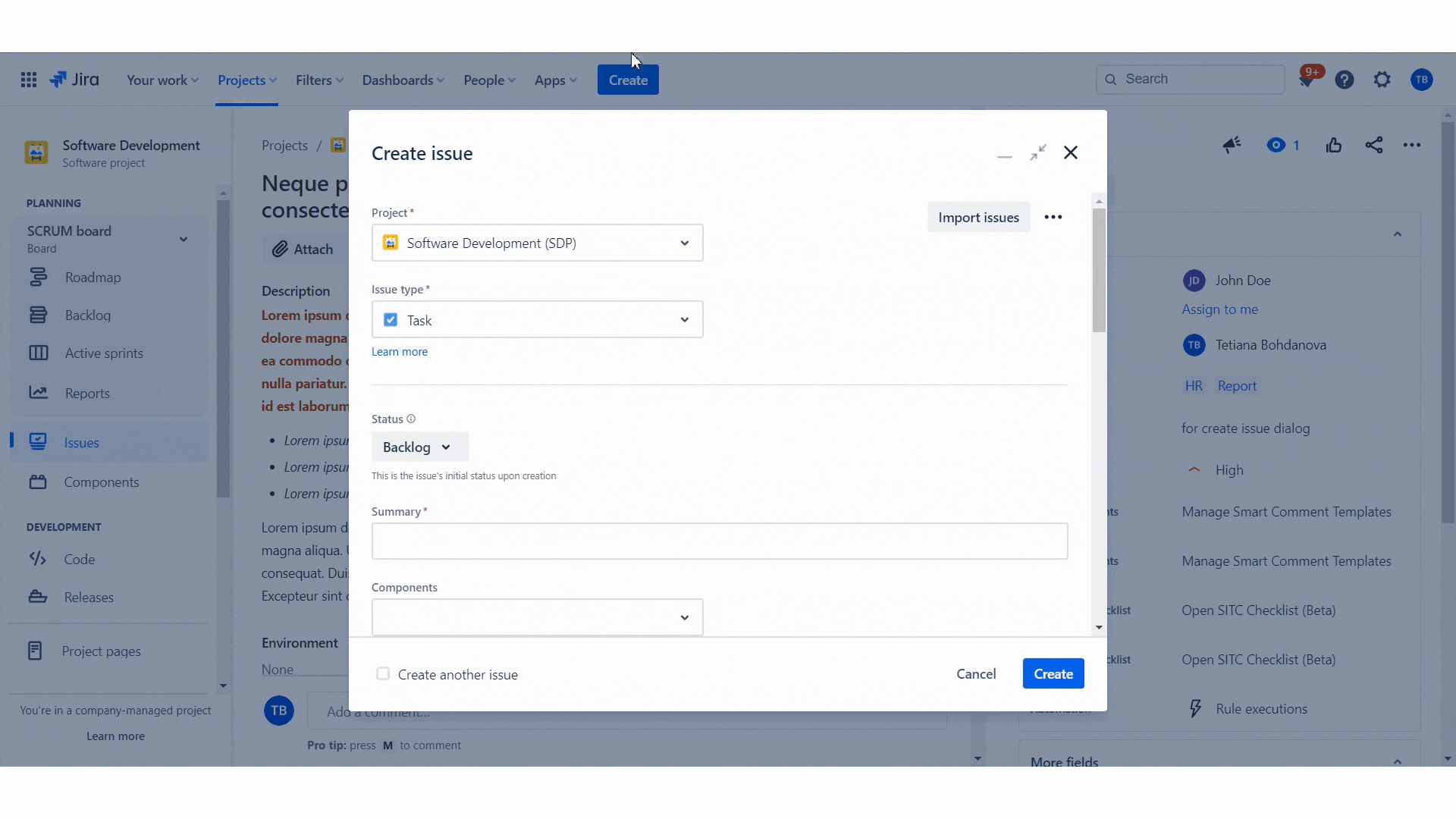The height and width of the screenshot is (819, 1456).
Task: Open the settings gear icon
Action: [x=1382, y=80]
